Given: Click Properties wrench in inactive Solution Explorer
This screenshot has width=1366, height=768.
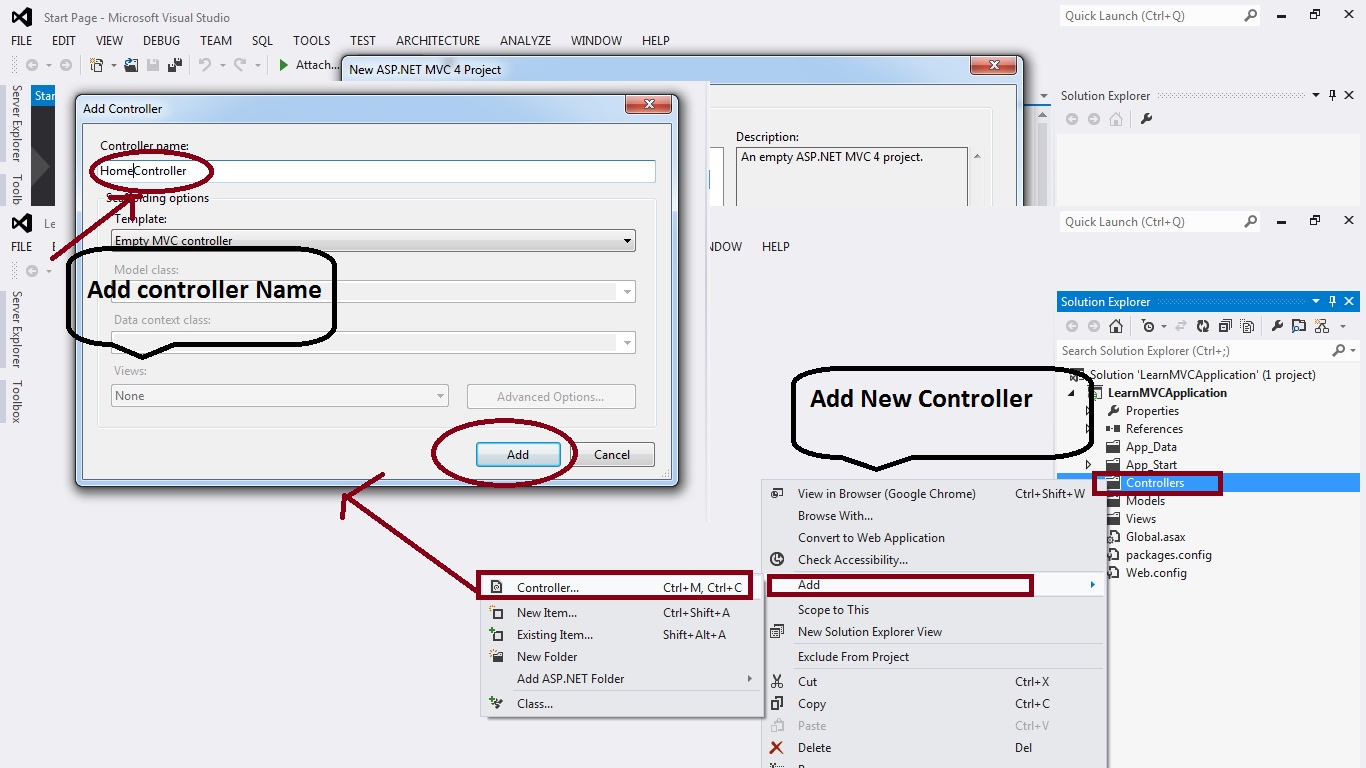Looking at the screenshot, I should click(1147, 119).
